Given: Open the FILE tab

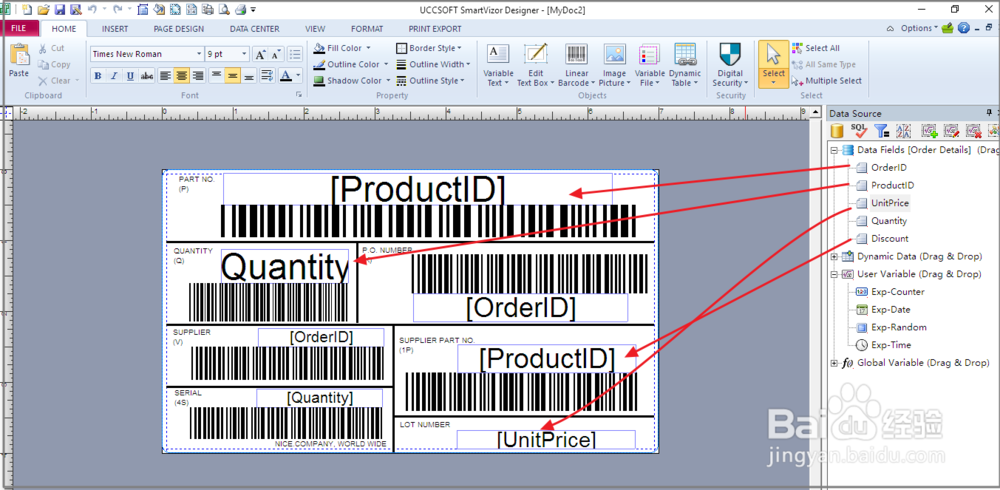Looking at the screenshot, I should (x=19, y=29).
